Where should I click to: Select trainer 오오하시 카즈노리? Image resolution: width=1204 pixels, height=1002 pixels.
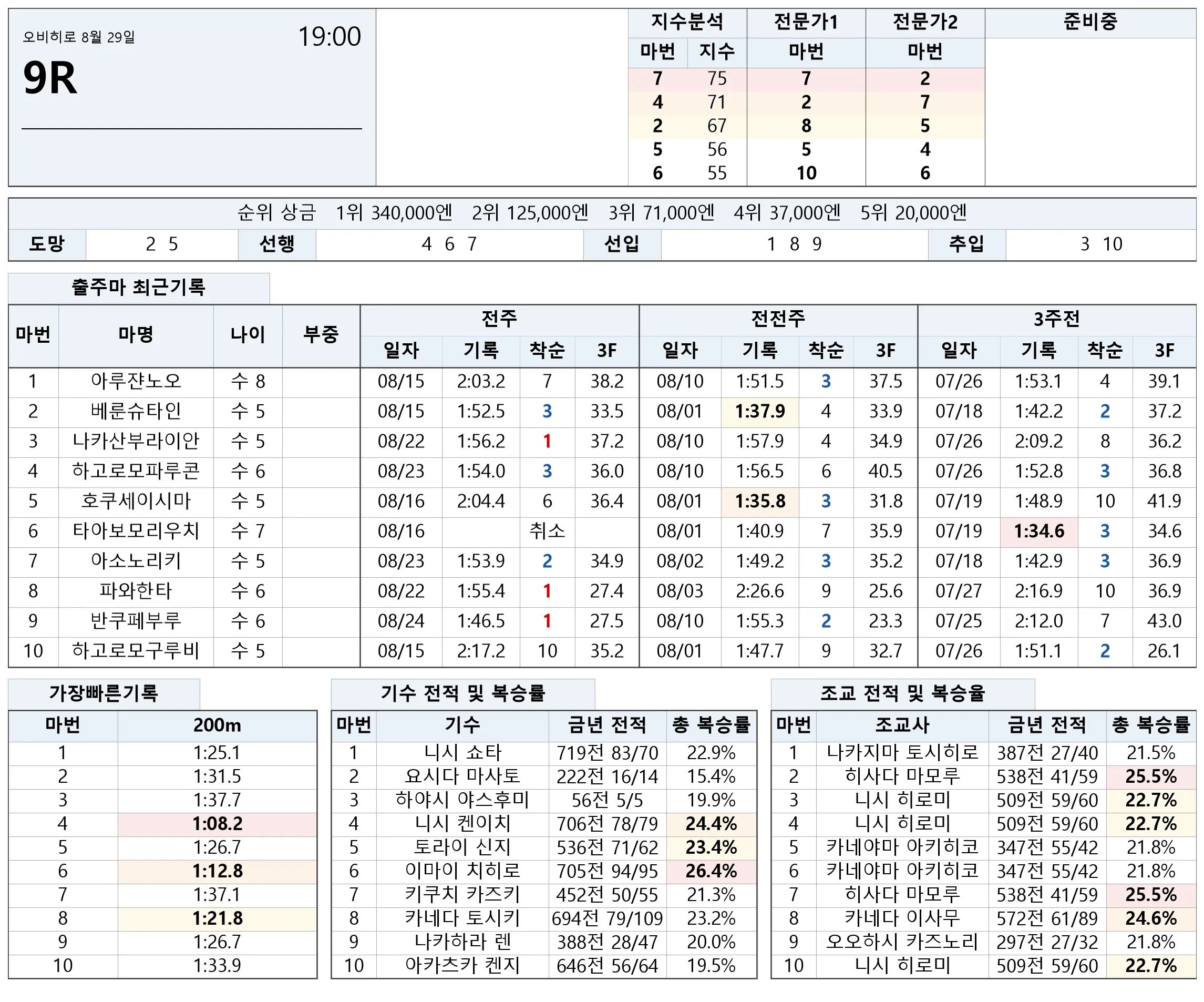point(902,943)
